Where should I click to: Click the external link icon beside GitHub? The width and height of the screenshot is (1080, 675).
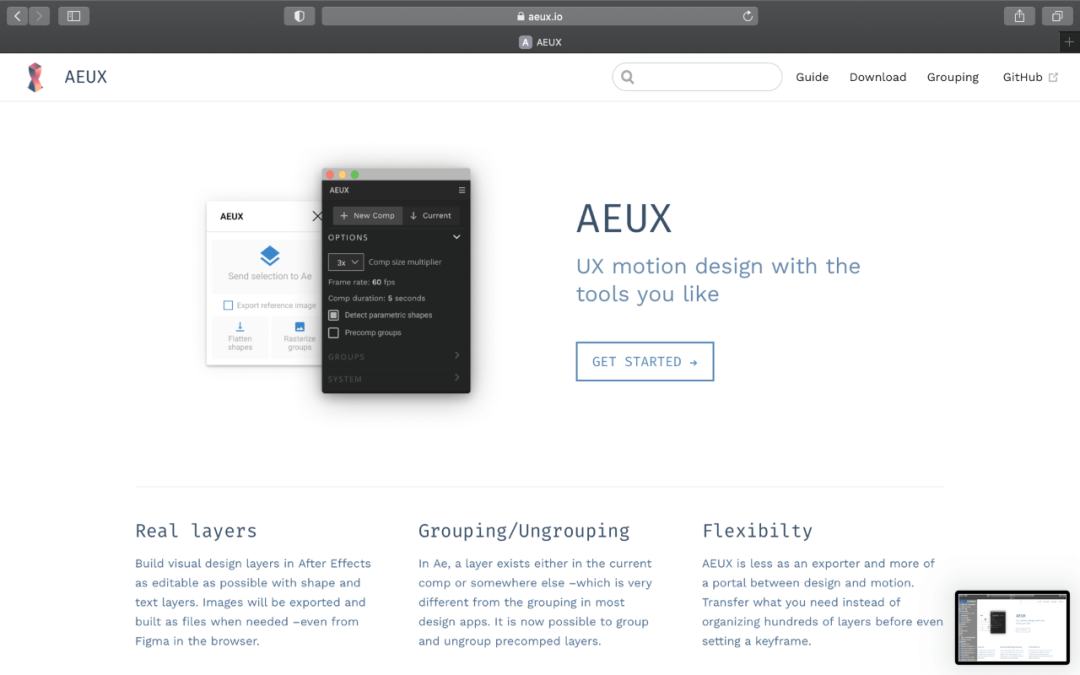[1053, 77]
